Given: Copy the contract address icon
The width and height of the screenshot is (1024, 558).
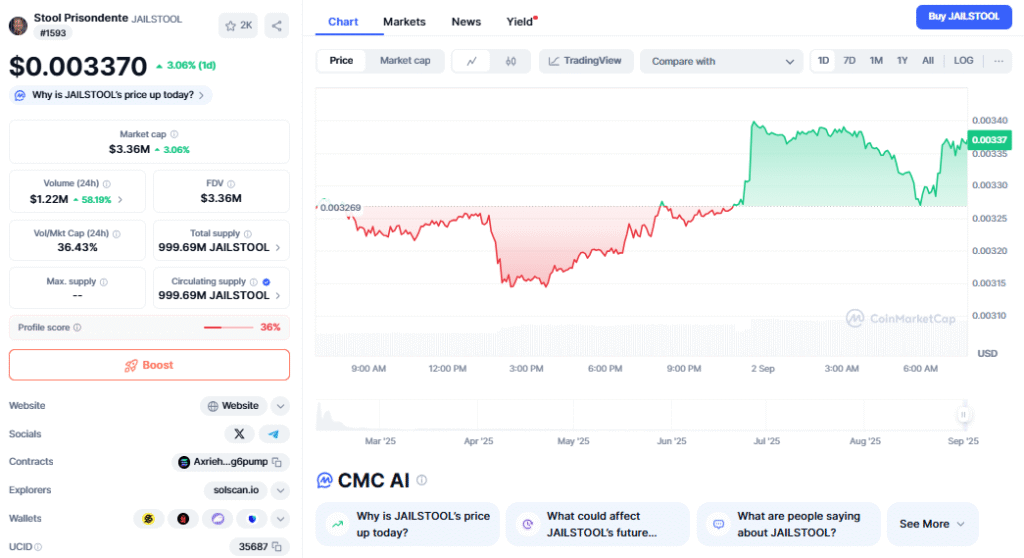Looking at the screenshot, I should pos(277,462).
